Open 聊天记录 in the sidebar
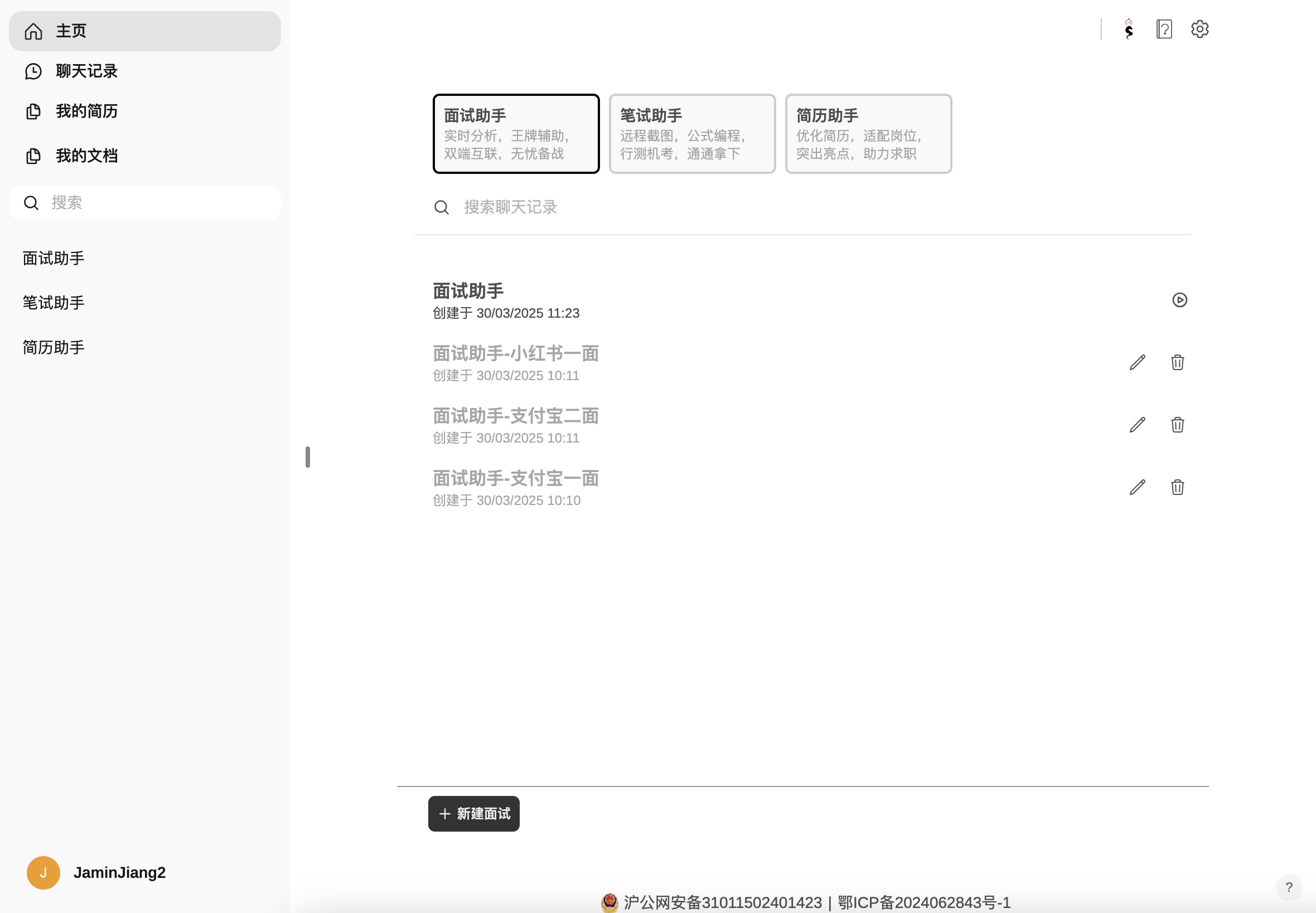This screenshot has height=913, width=1316. tap(86, 71)
